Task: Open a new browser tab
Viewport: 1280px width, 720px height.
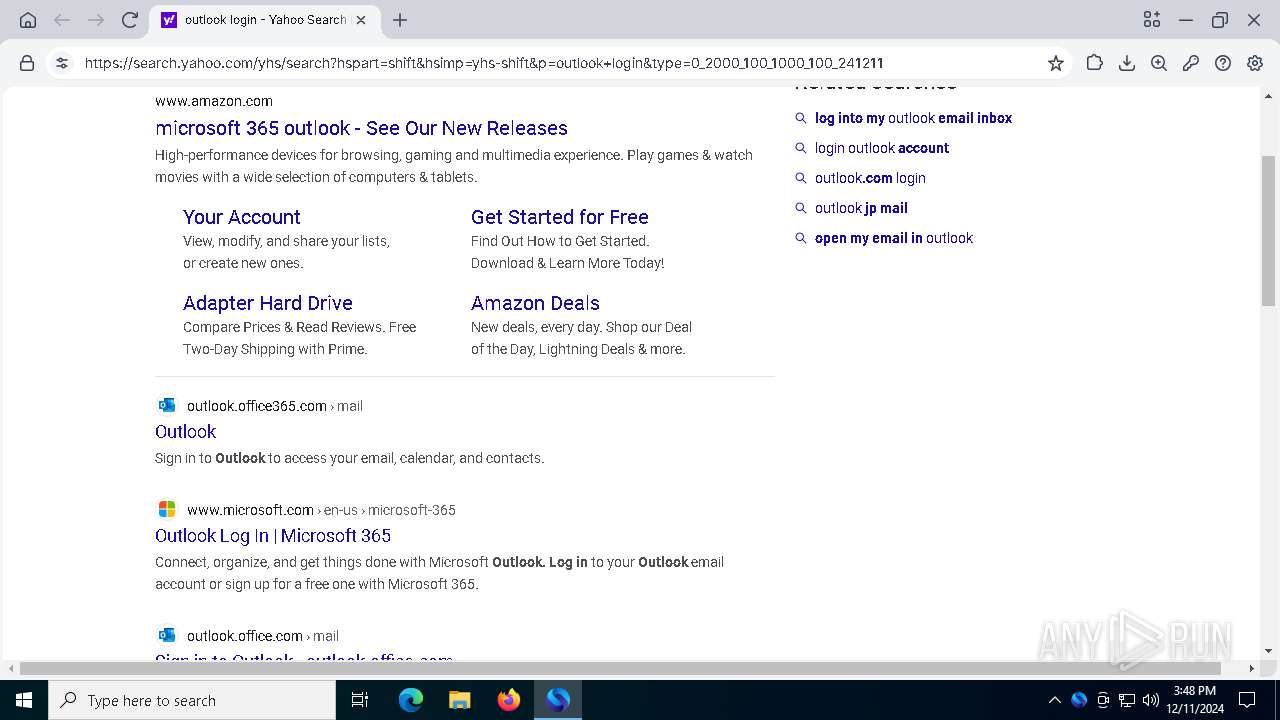Action: [400, 20]
